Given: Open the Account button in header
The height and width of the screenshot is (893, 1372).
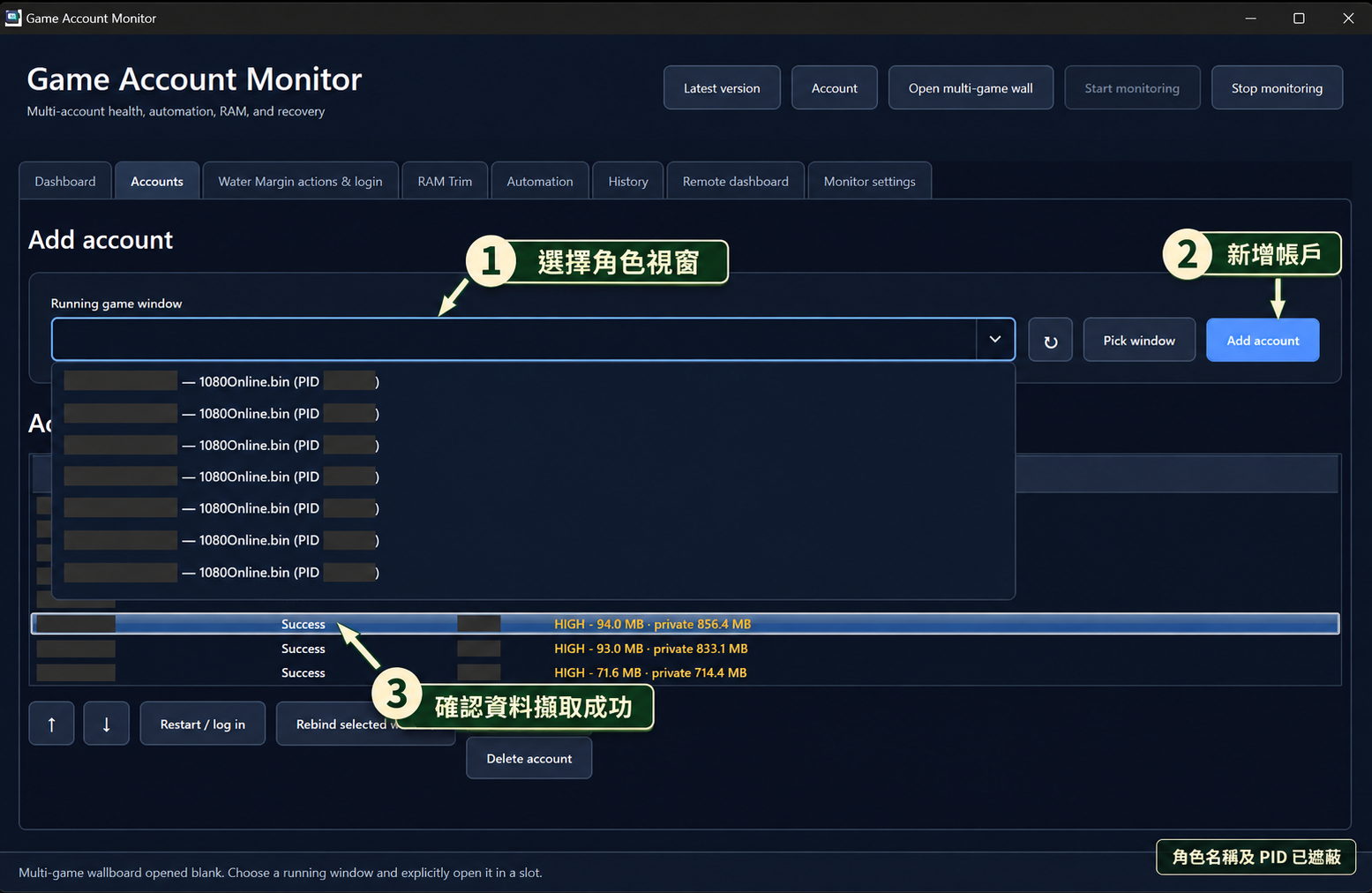Looking at the screenshot, I should pyautogui.click(x=835, y=87).
